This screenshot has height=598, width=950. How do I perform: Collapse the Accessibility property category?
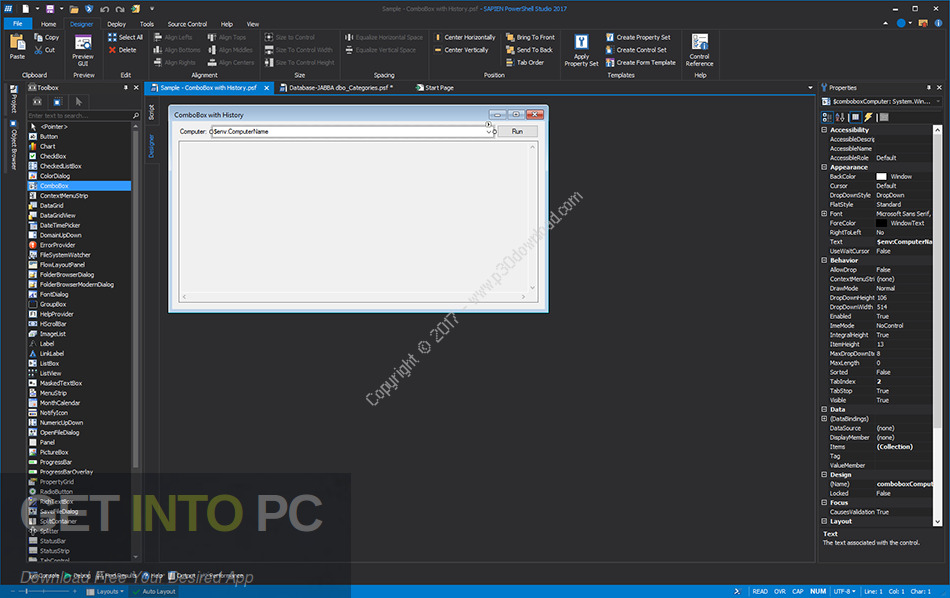824,130
